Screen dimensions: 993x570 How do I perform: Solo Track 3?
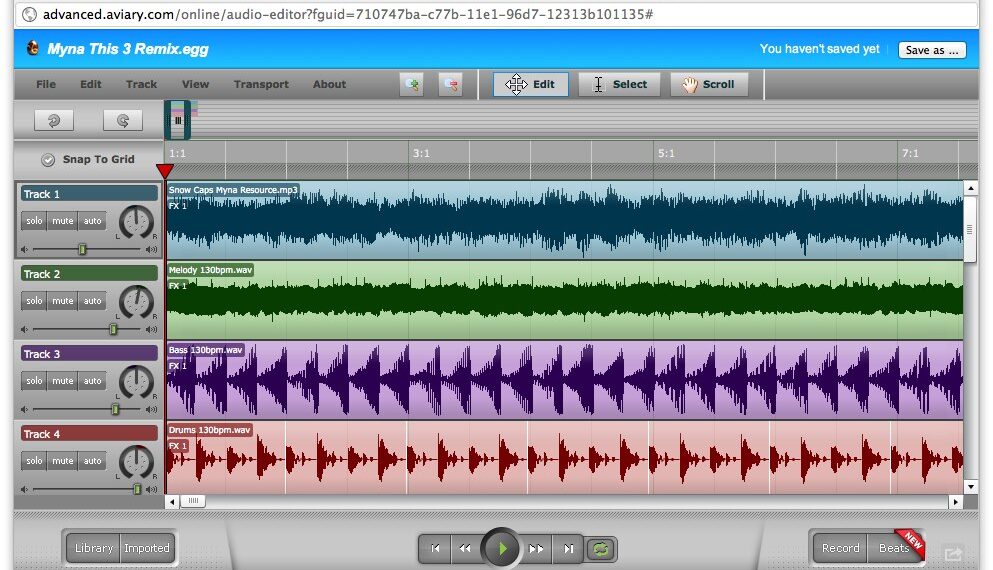34,381
